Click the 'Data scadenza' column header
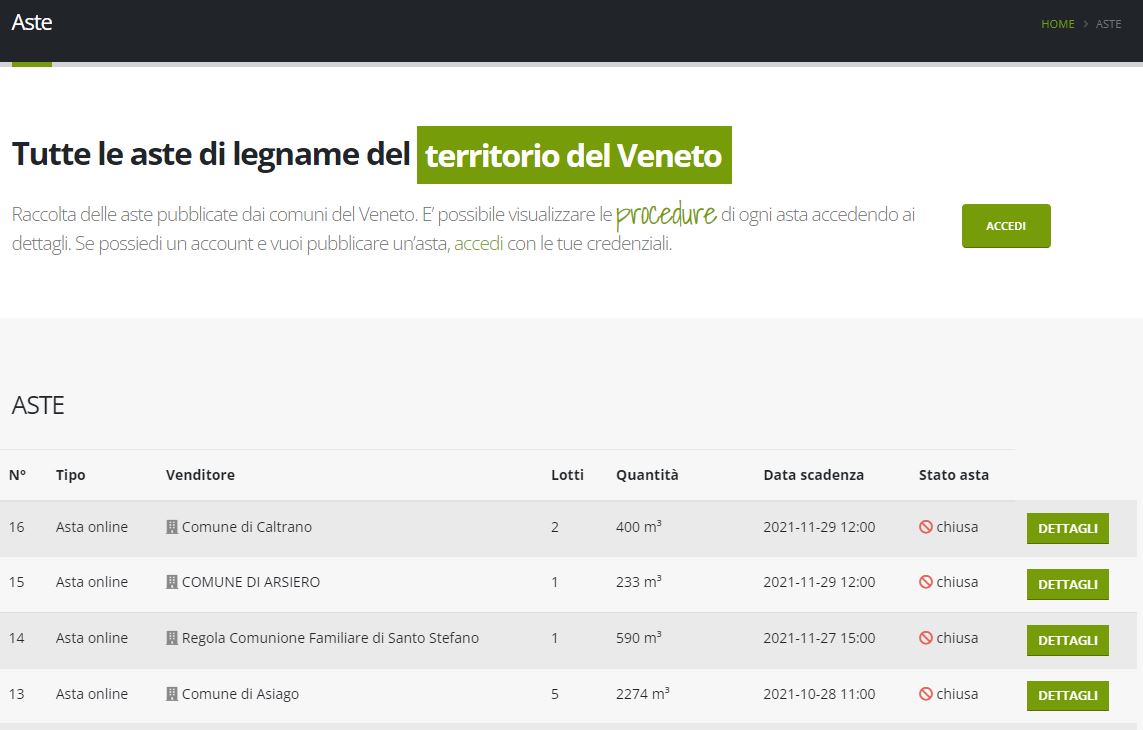This screenshot has height=730, width=1143. pyautogui.click(x=813, y=475)
